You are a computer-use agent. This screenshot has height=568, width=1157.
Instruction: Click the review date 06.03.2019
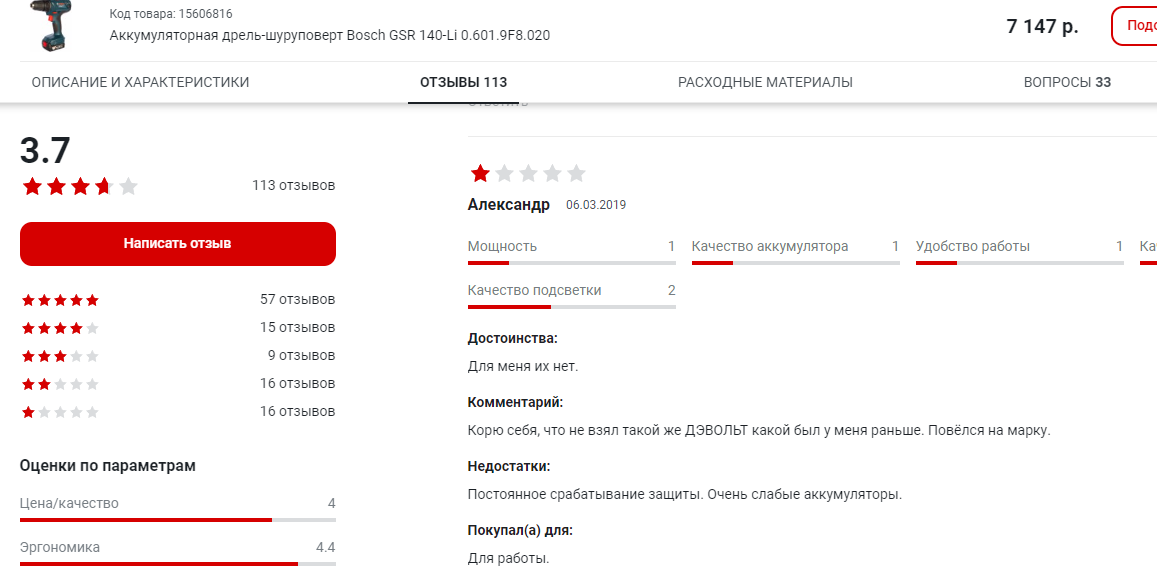coord(595,205)
